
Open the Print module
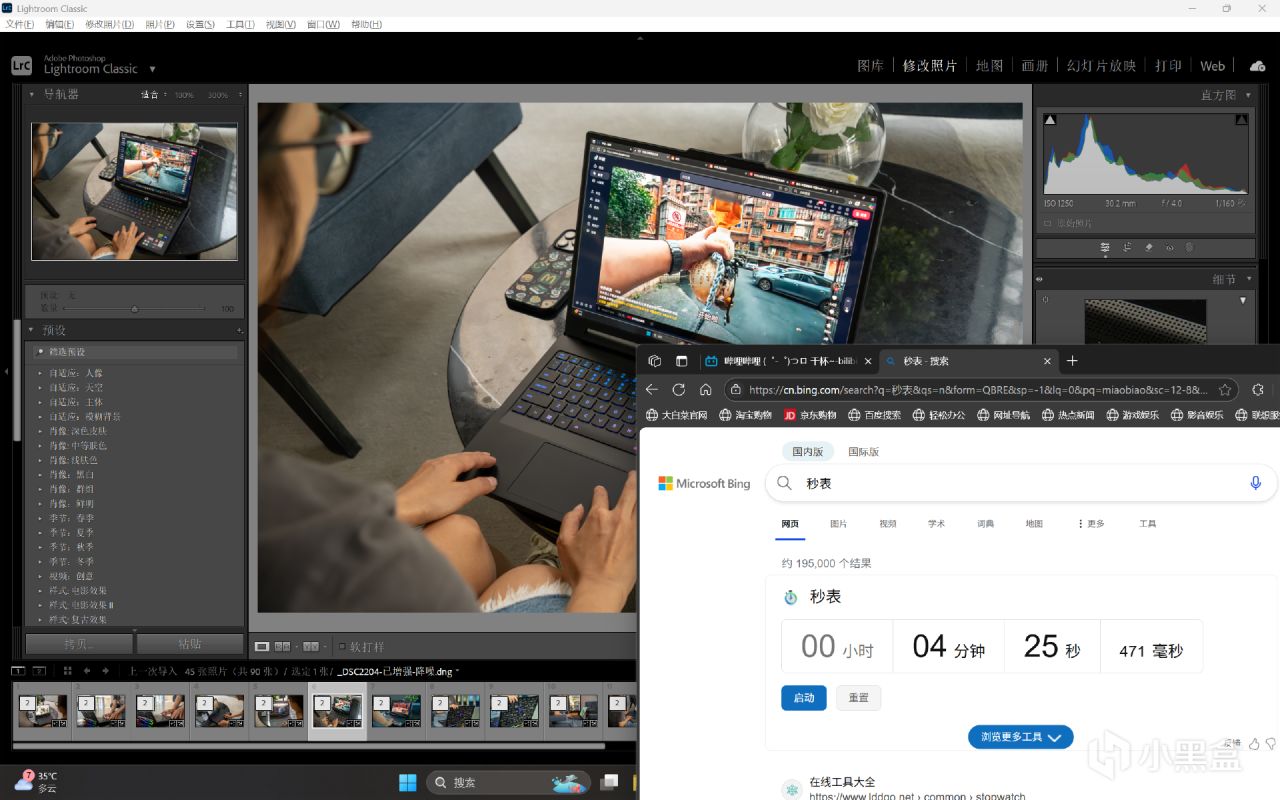(x=1168, y=66)
